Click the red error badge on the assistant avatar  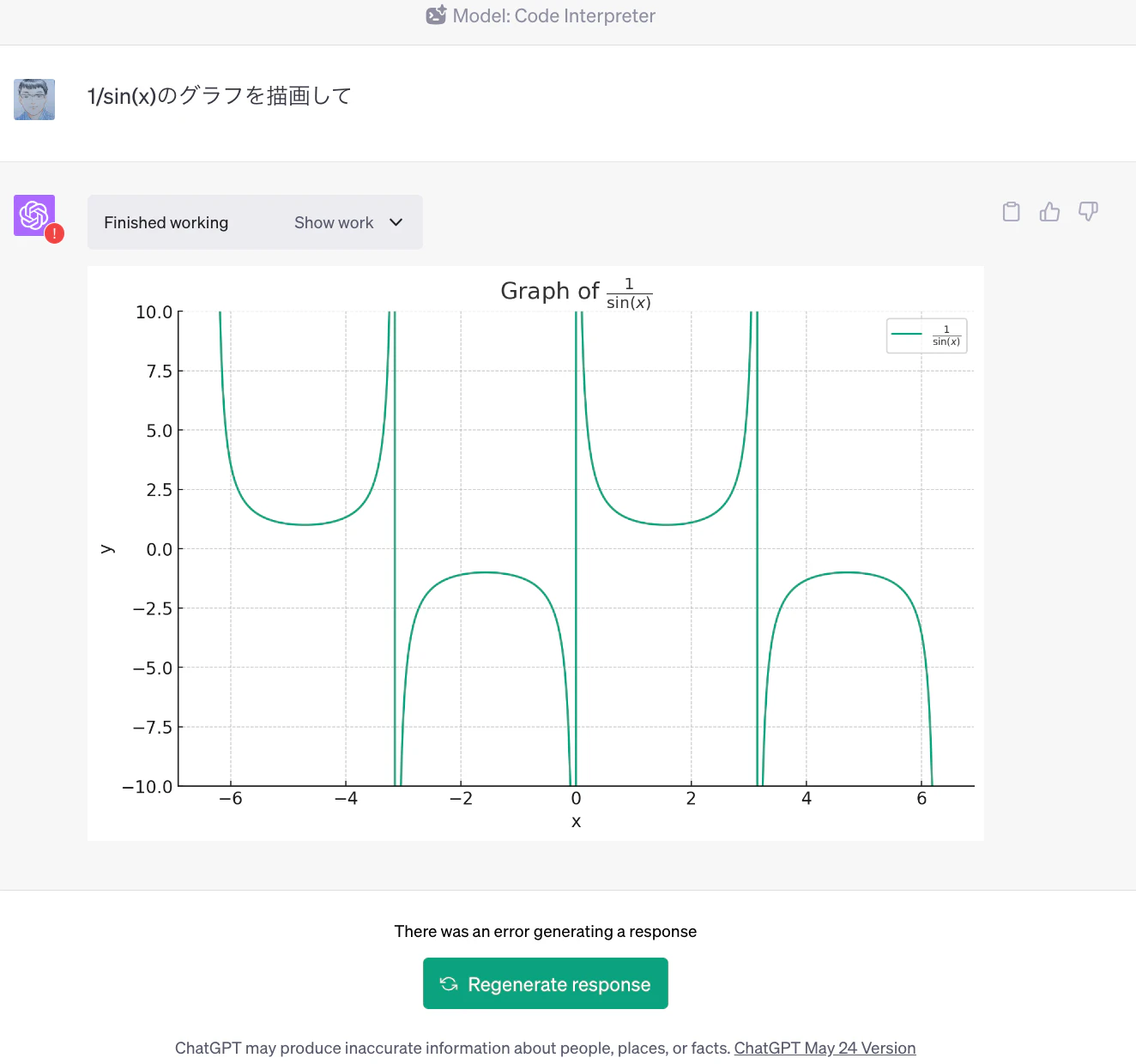[54, 233]
